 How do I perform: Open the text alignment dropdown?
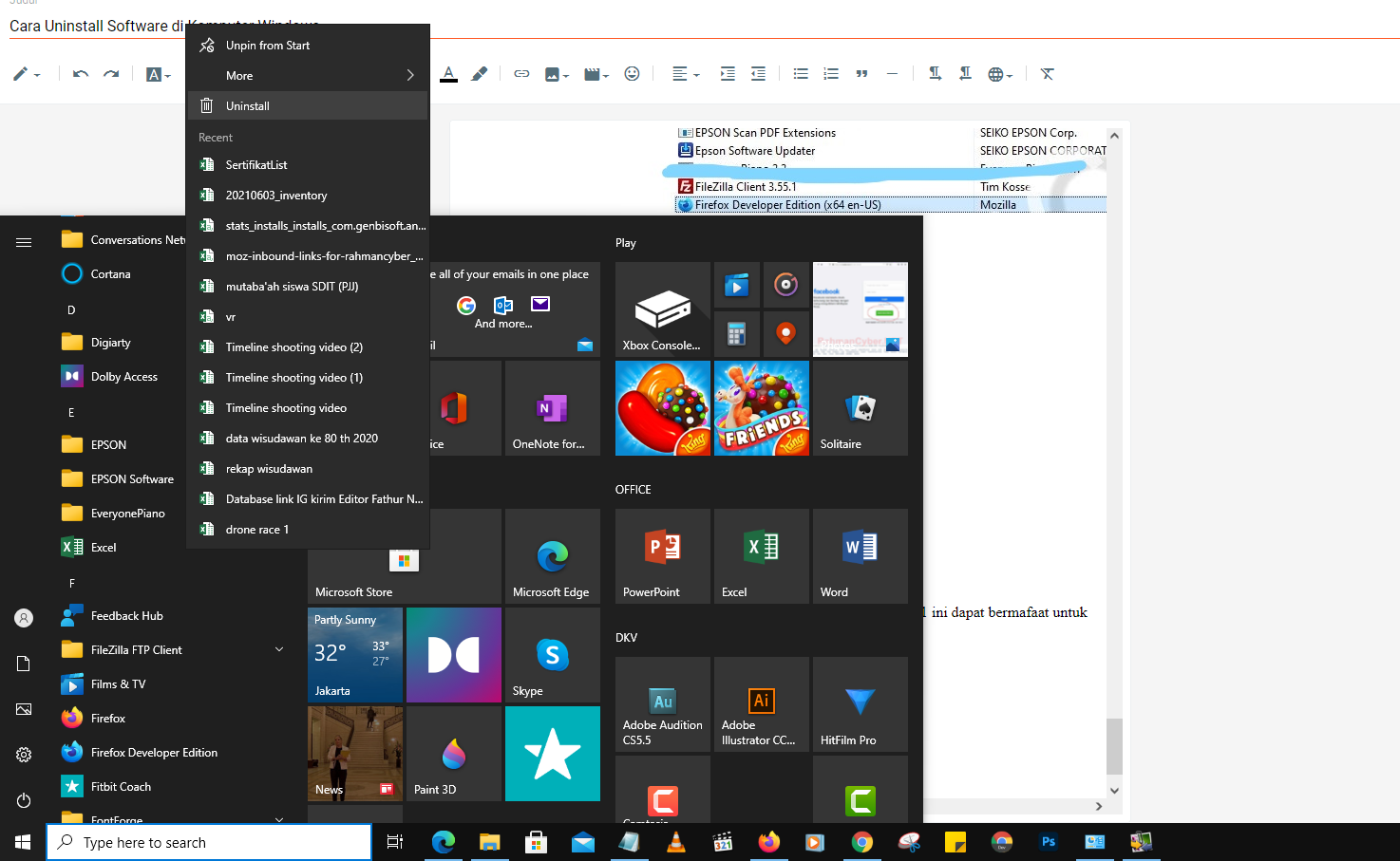[x=686, y=74]
